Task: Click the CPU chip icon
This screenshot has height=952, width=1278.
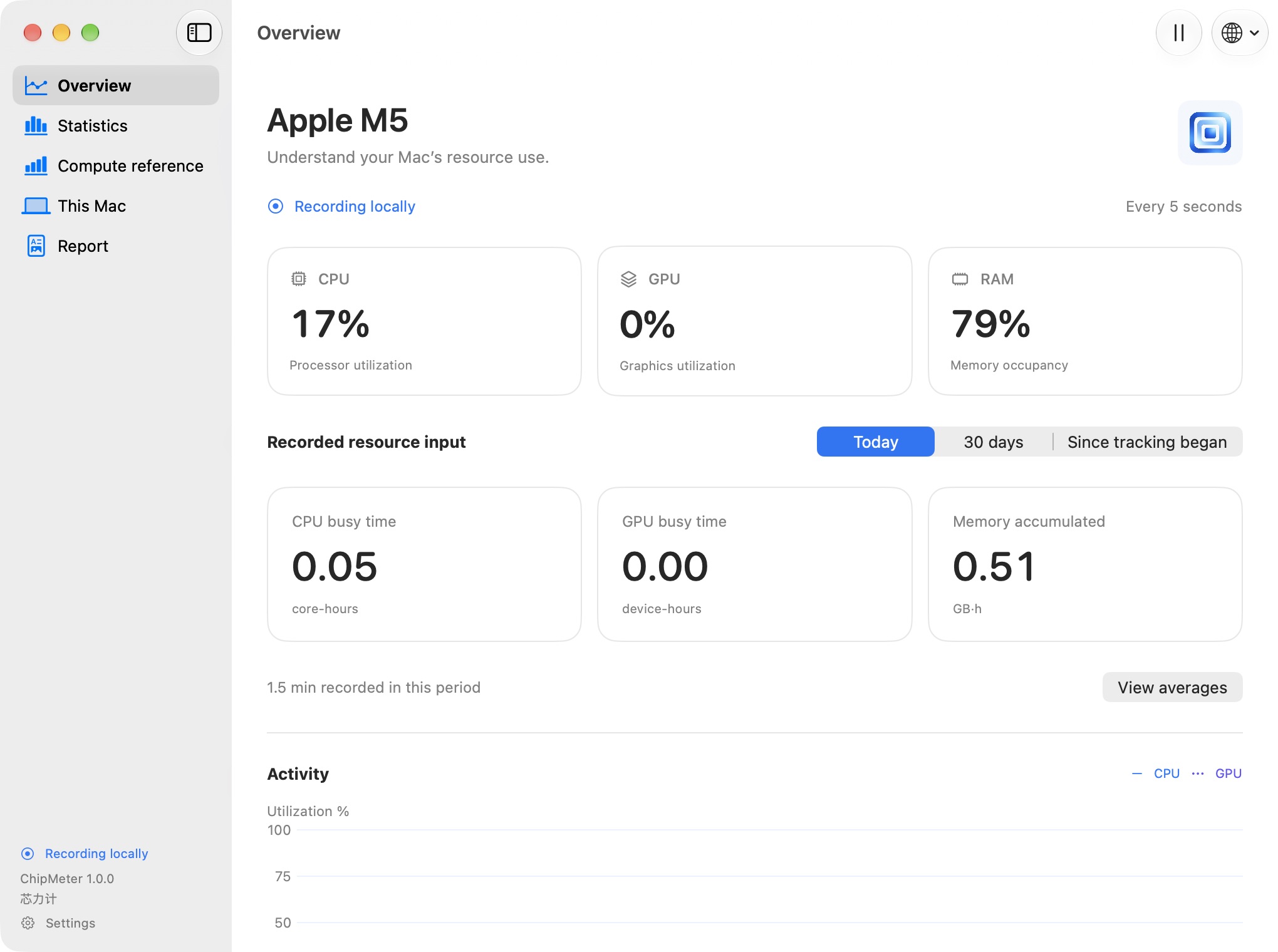Action: pos(299,279)
